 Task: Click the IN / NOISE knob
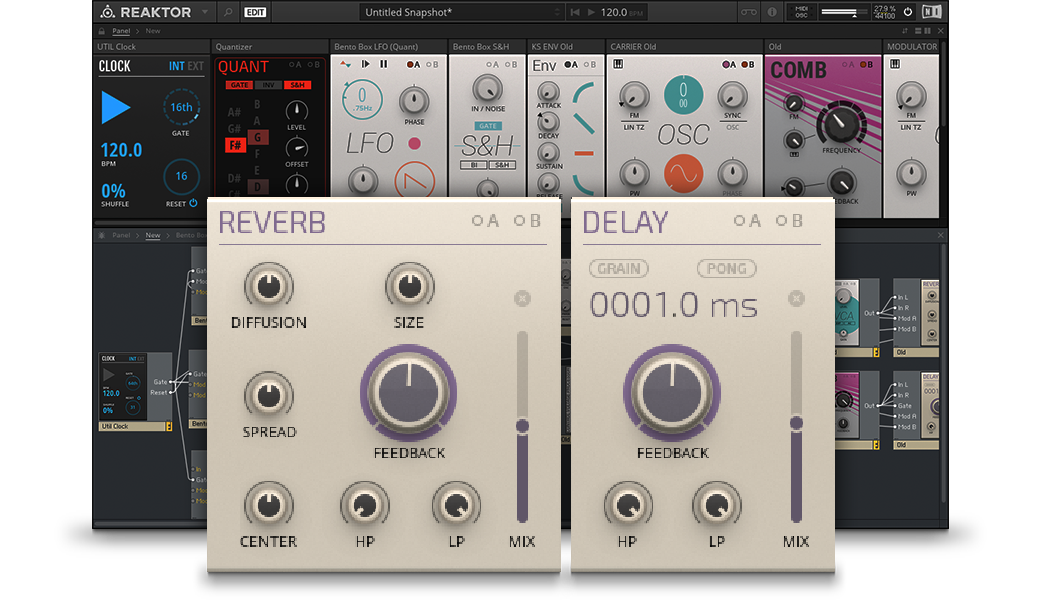tap(488, 90)
